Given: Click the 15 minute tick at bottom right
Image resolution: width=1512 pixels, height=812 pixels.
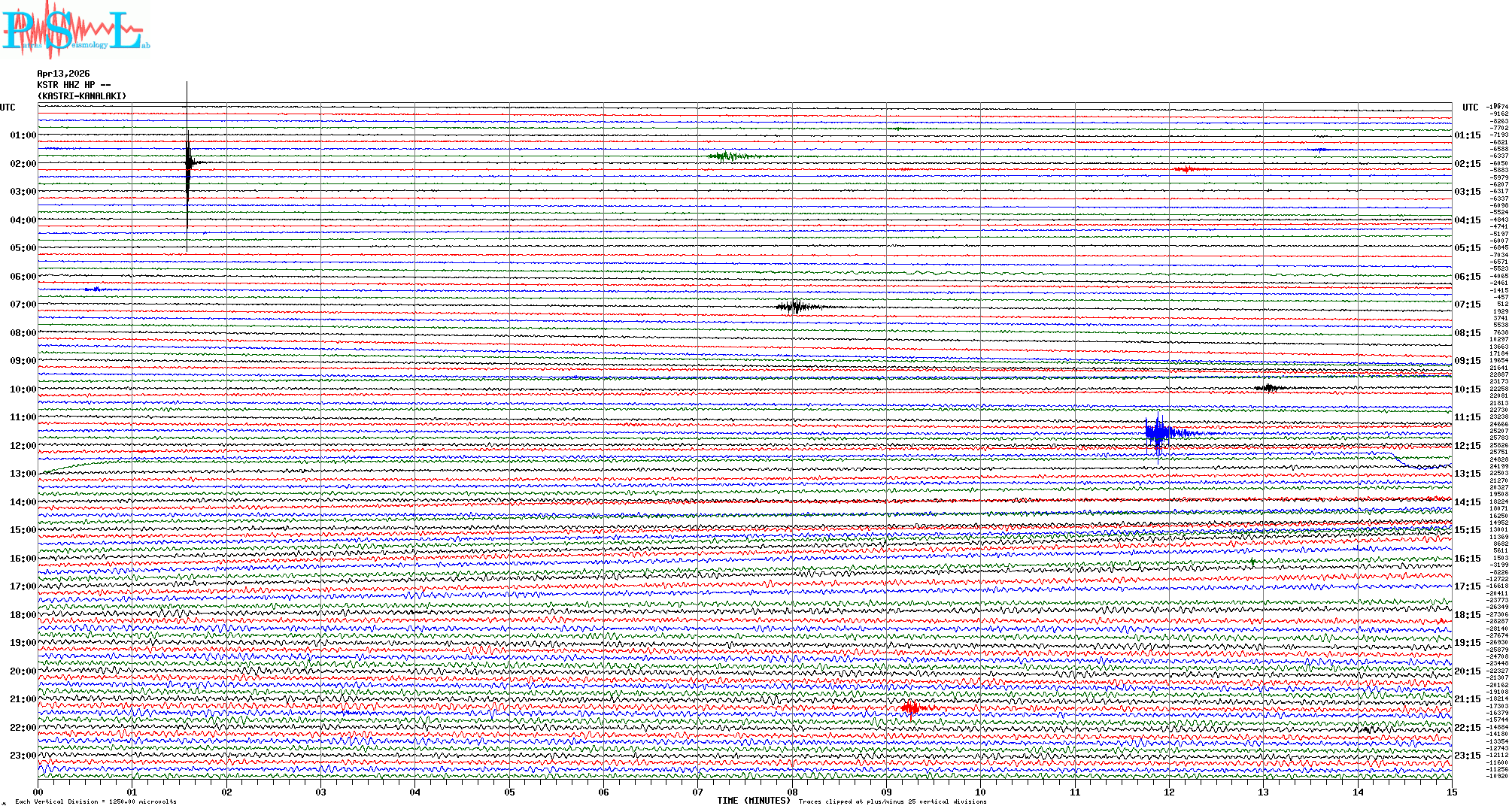Looking at the screenshot, I should [x=1451, y=792].
